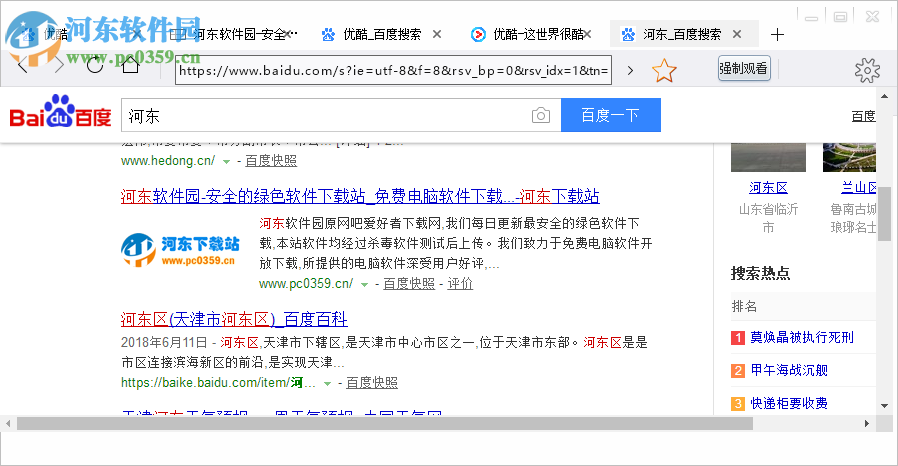This screenshot has width=898, height=466.
Task: Open the home page icon
Action: [x=131, y=65]
